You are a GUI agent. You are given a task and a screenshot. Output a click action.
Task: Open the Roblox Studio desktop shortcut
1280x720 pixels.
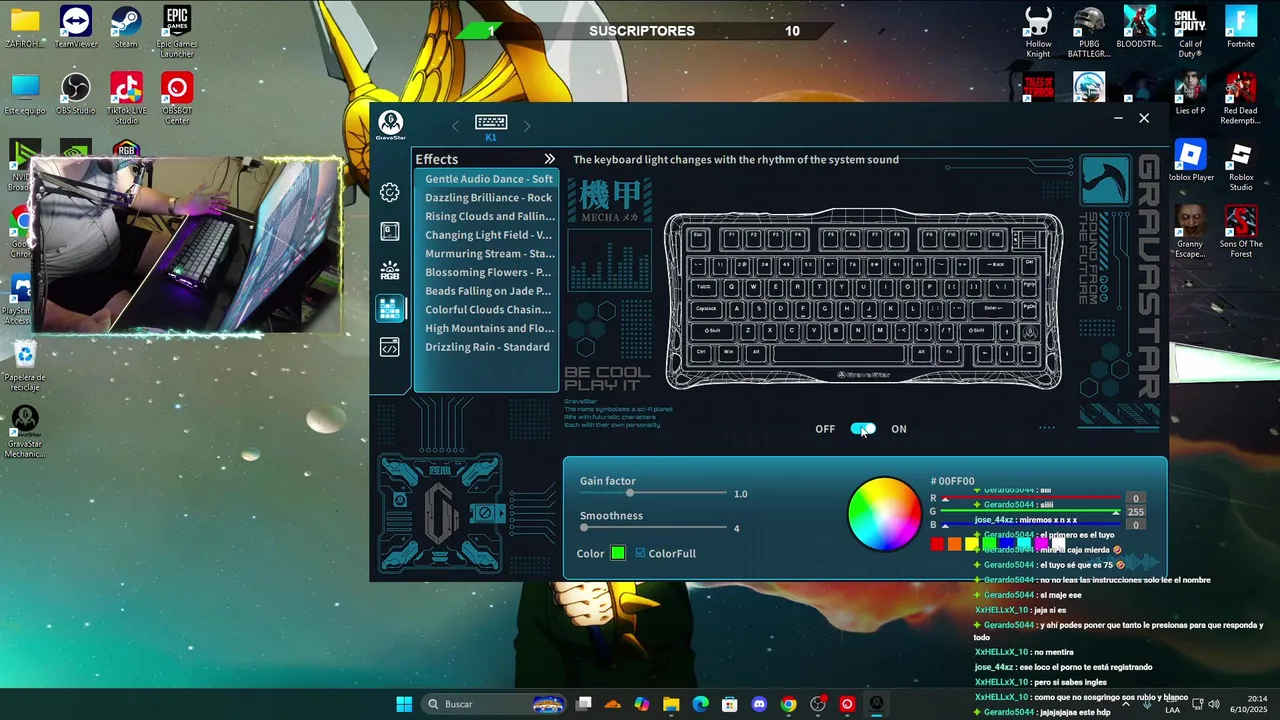click(x=1240, y=166)
